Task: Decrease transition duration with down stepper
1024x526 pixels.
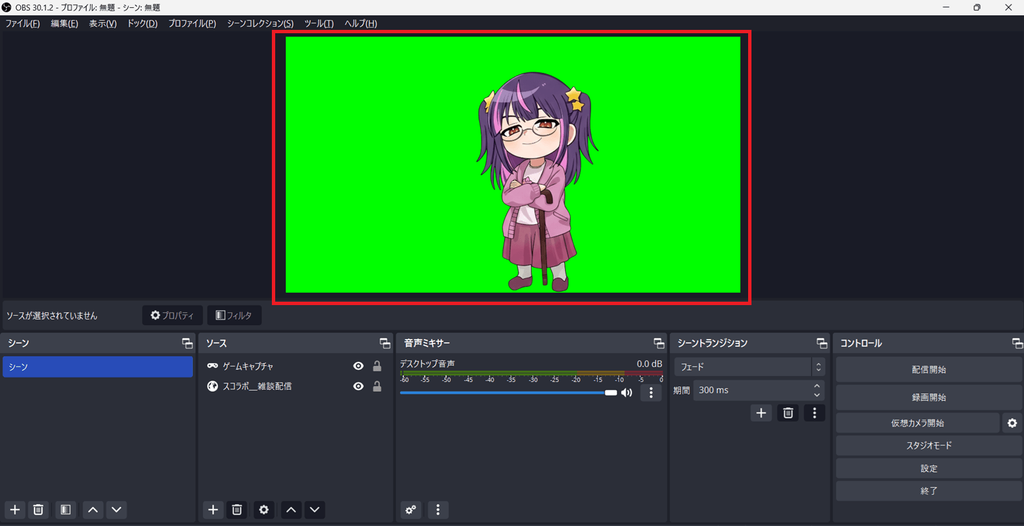Action: click(x=818, y=395)
